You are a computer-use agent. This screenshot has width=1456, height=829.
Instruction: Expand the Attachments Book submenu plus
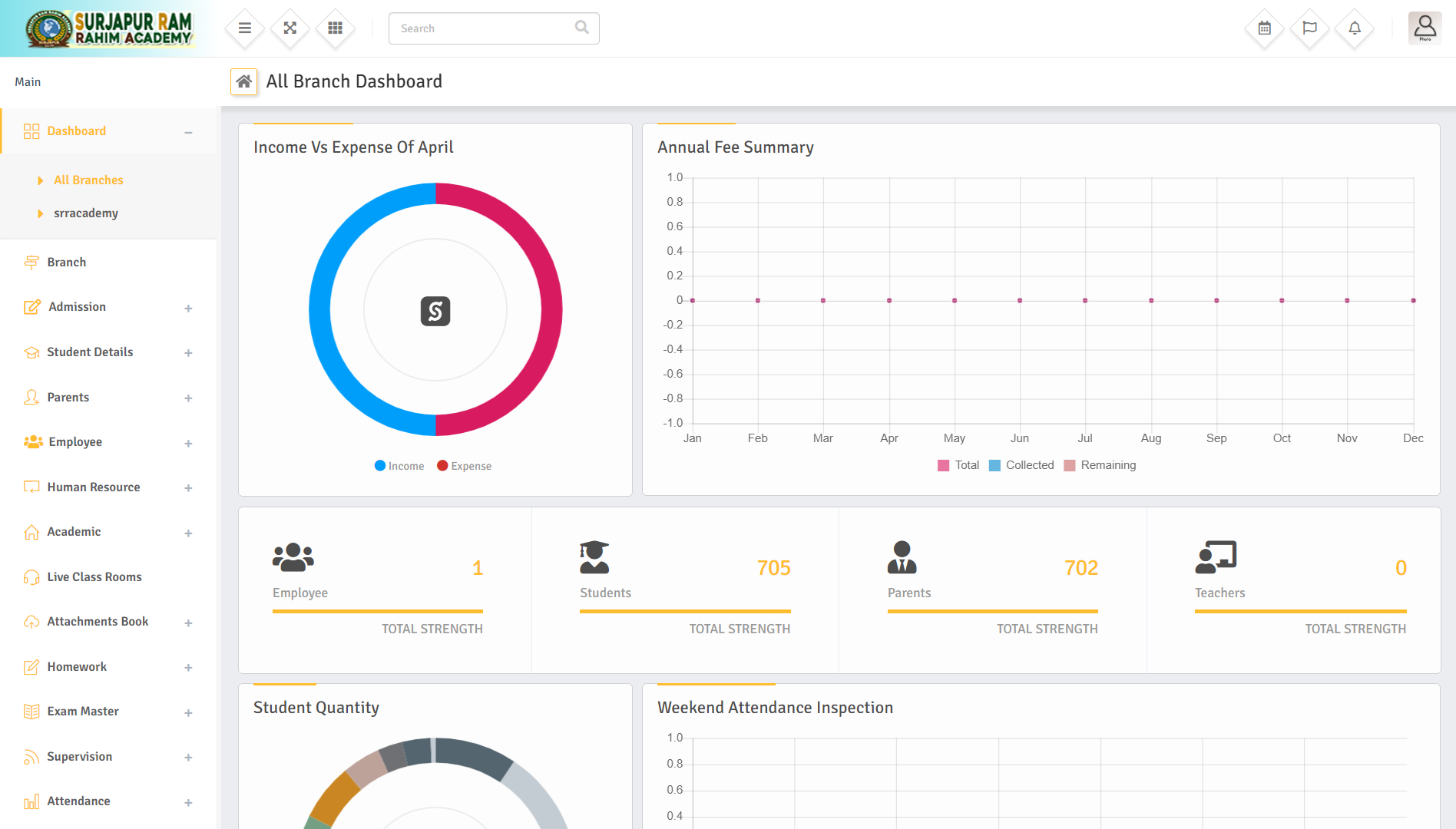(188, 623)
